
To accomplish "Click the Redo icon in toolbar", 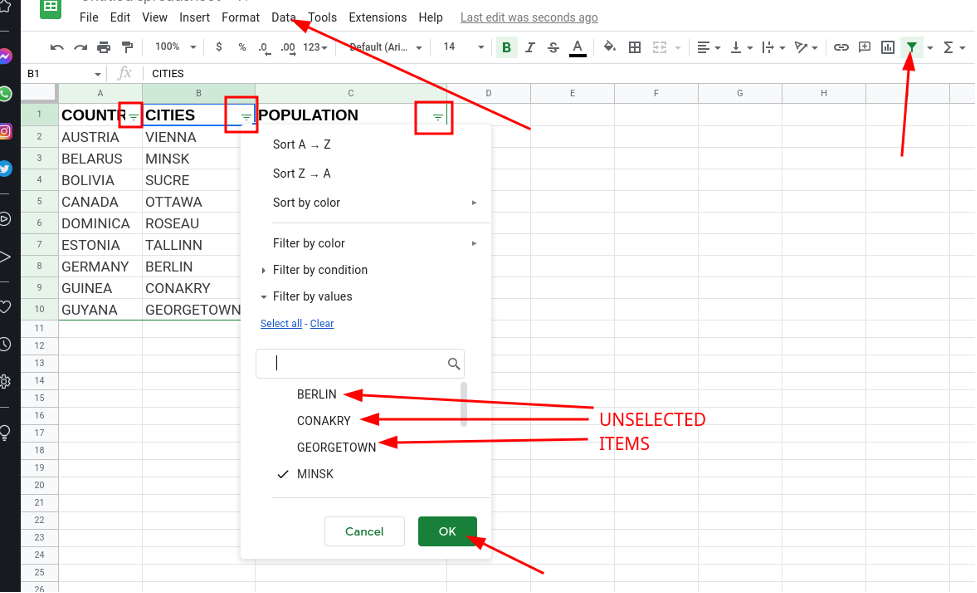I will [x=80, y=47].
